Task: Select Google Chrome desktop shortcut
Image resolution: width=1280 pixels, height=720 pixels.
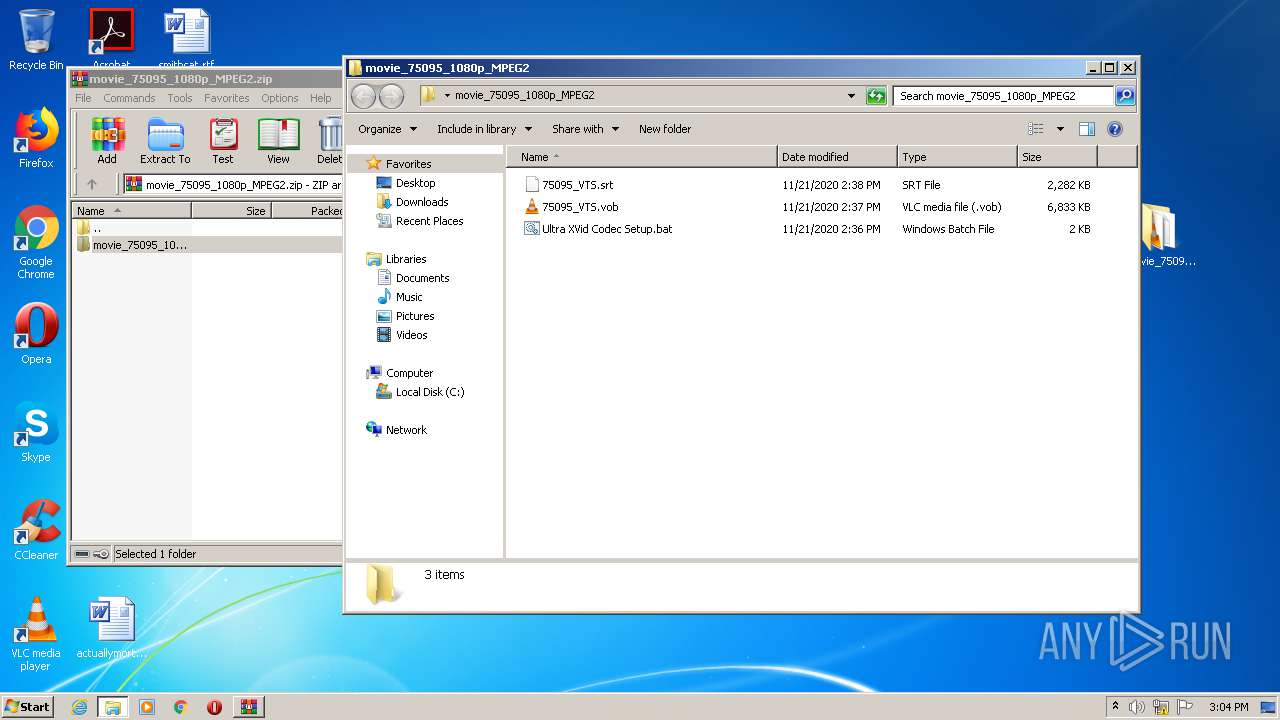Action: (x=36, y=242)
